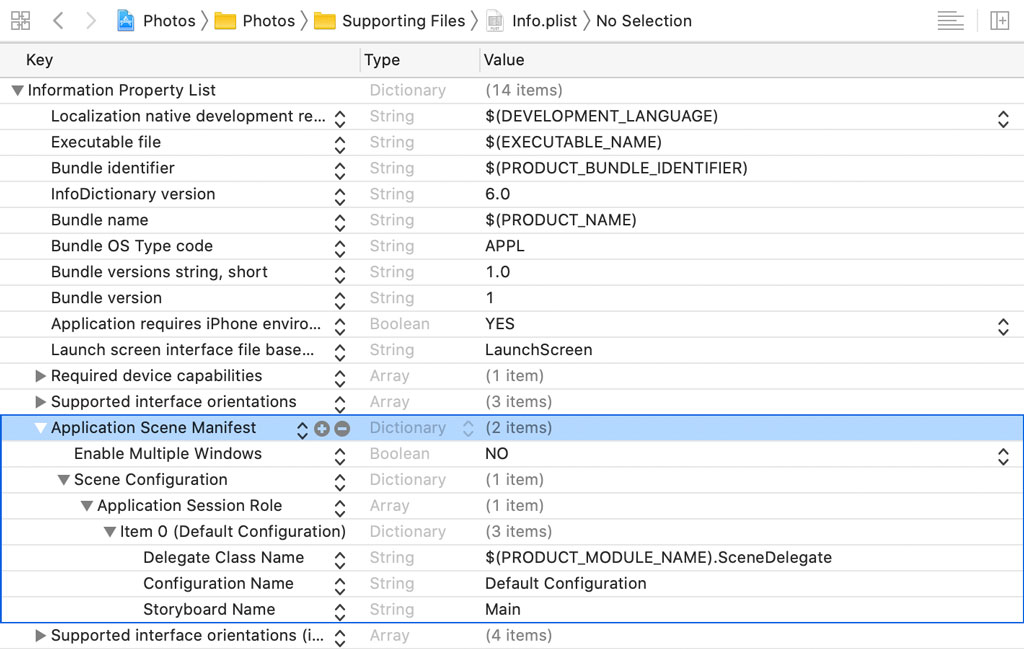Screen dimensions: 1024x649
Task: Click the Supporting Files folder icon
Action: tap(324, 20)
